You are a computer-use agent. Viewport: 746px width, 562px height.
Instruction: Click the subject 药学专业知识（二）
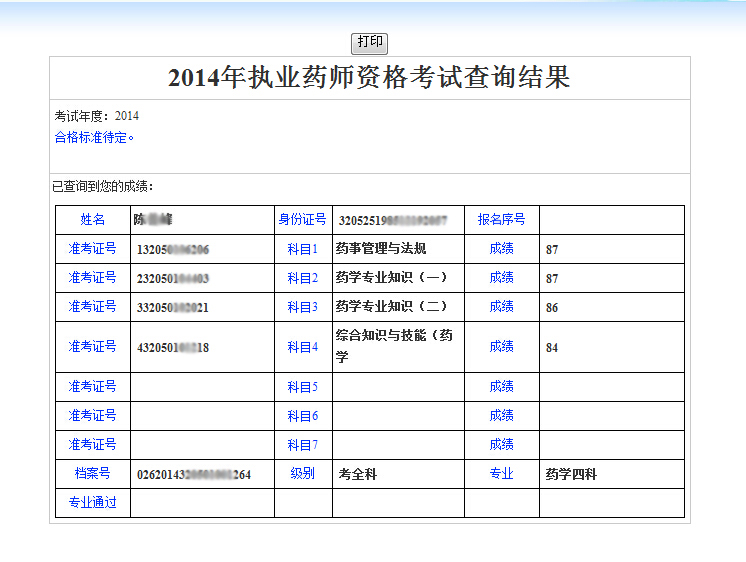(x=391, y=306)
